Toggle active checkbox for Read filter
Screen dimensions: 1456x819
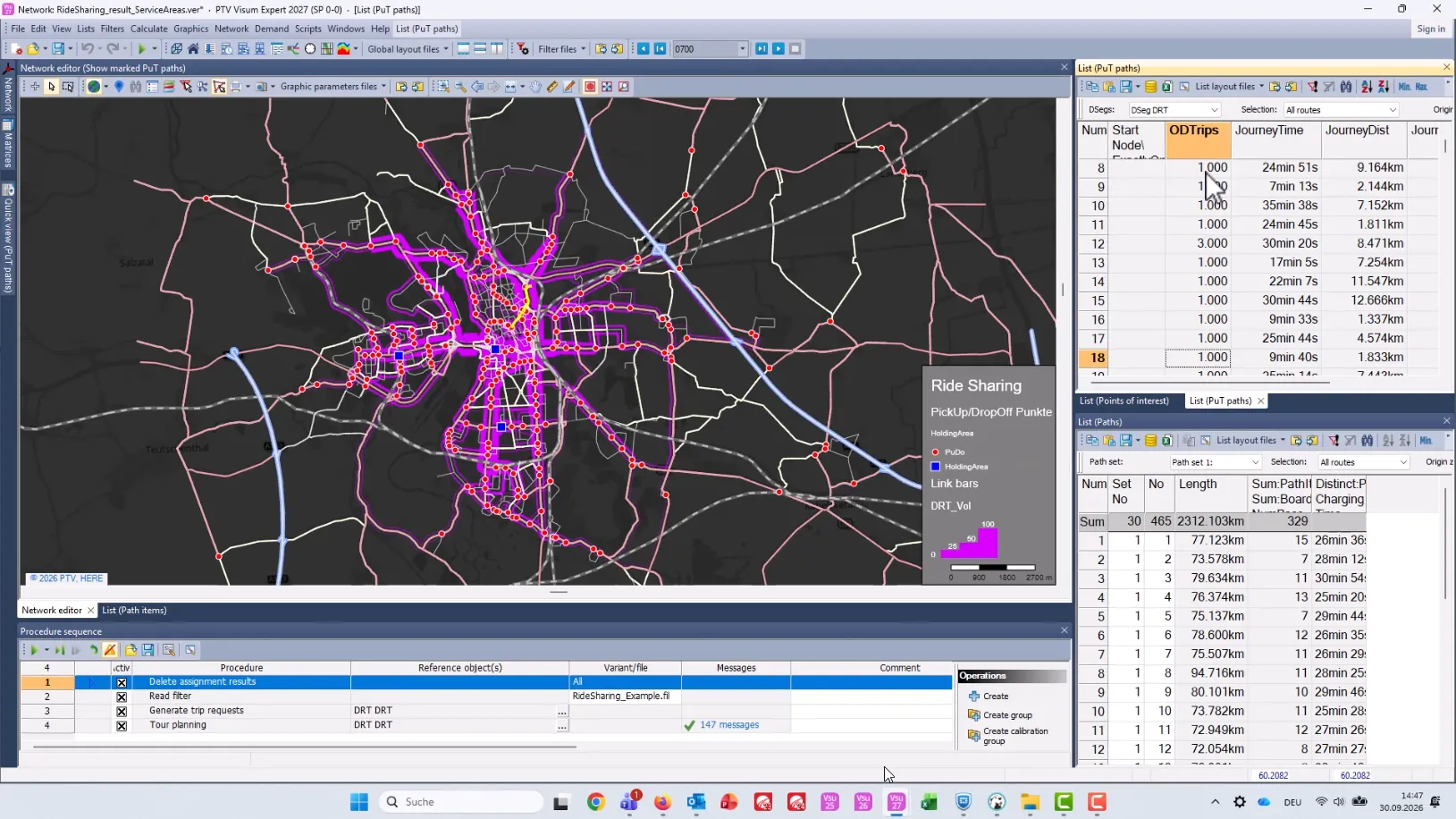[x=122, y=697]
